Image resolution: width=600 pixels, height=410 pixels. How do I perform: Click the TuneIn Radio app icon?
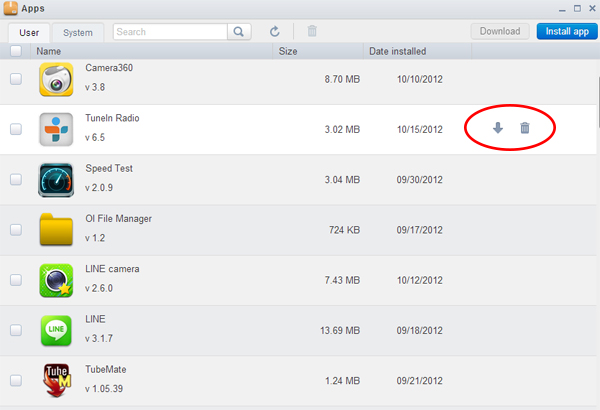[56, 129]
